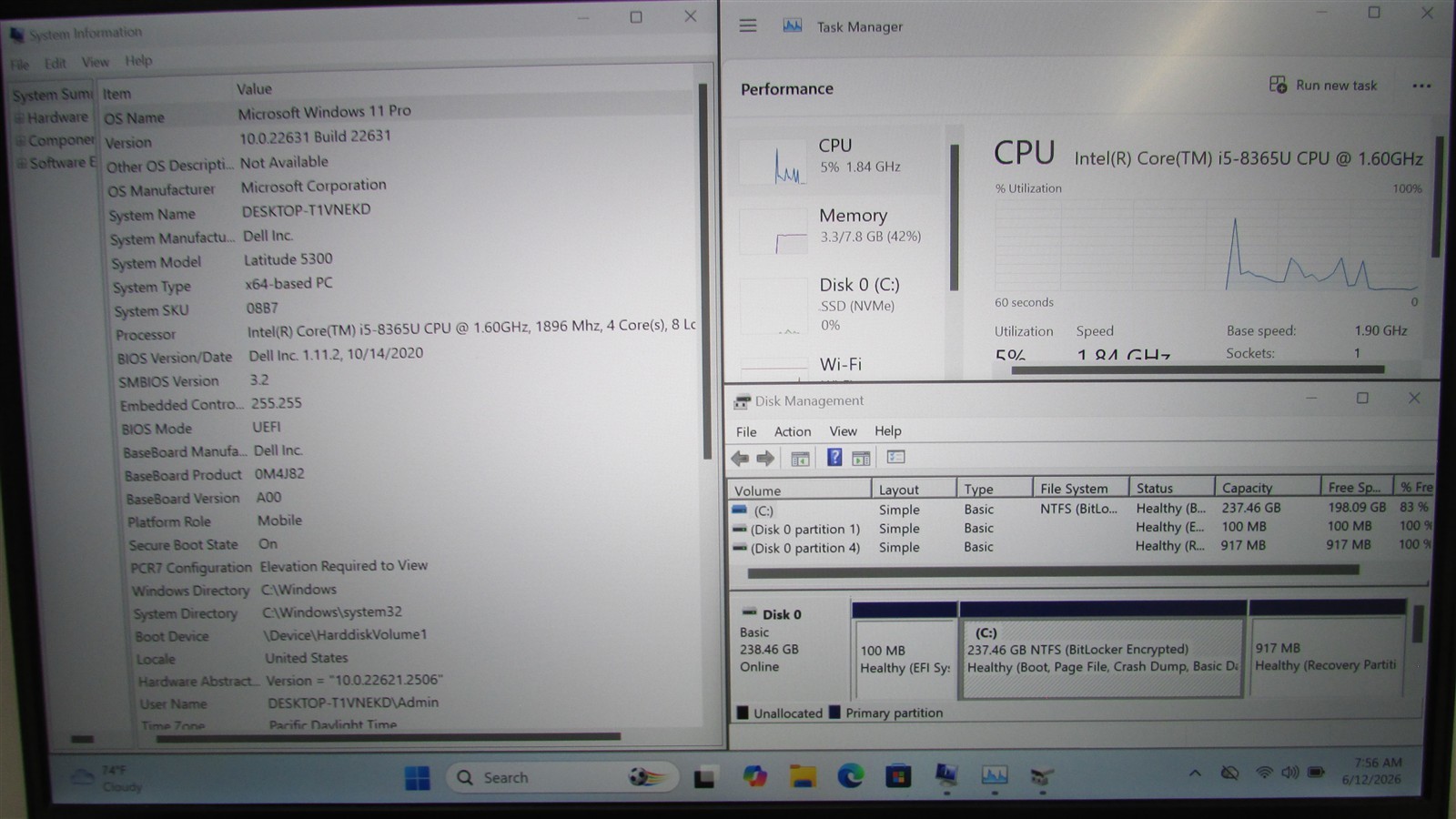This screenshot has height=819, width=1456.
Task: Click Show/Hide Console Tree toolbar icon
Action: (800, 459)
